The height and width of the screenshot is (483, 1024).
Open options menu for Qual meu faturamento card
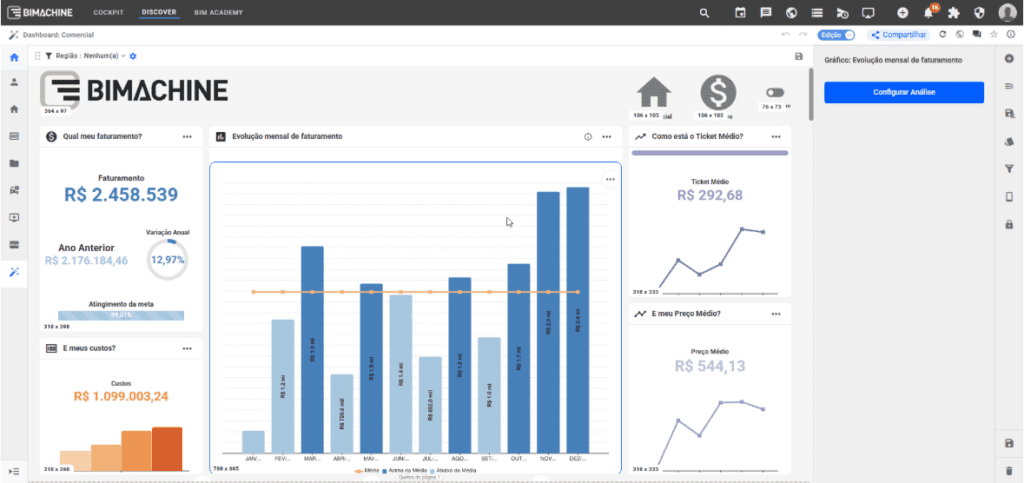[187, 136]
